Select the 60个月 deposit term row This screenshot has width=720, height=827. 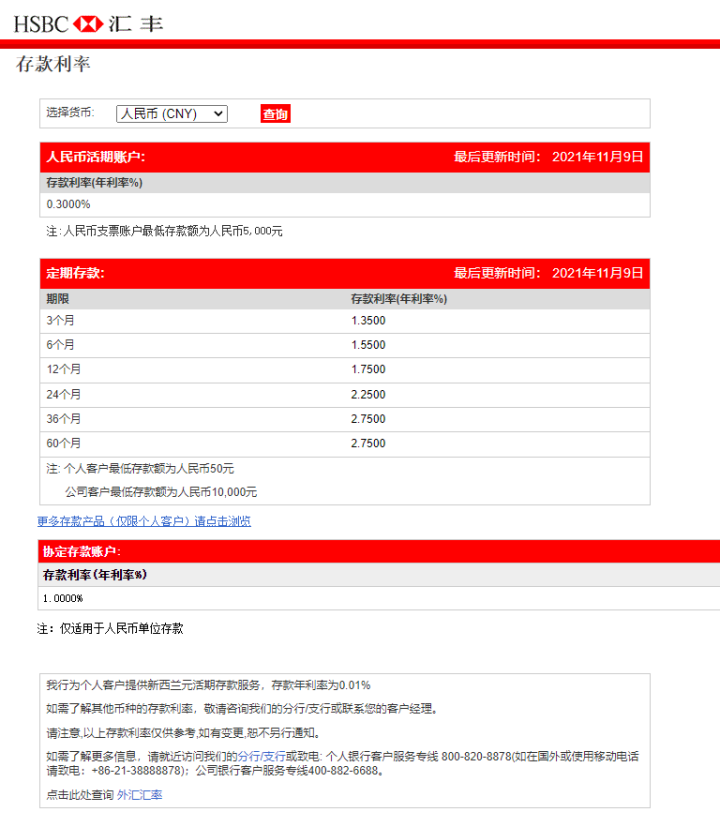(x=345, y=444)
